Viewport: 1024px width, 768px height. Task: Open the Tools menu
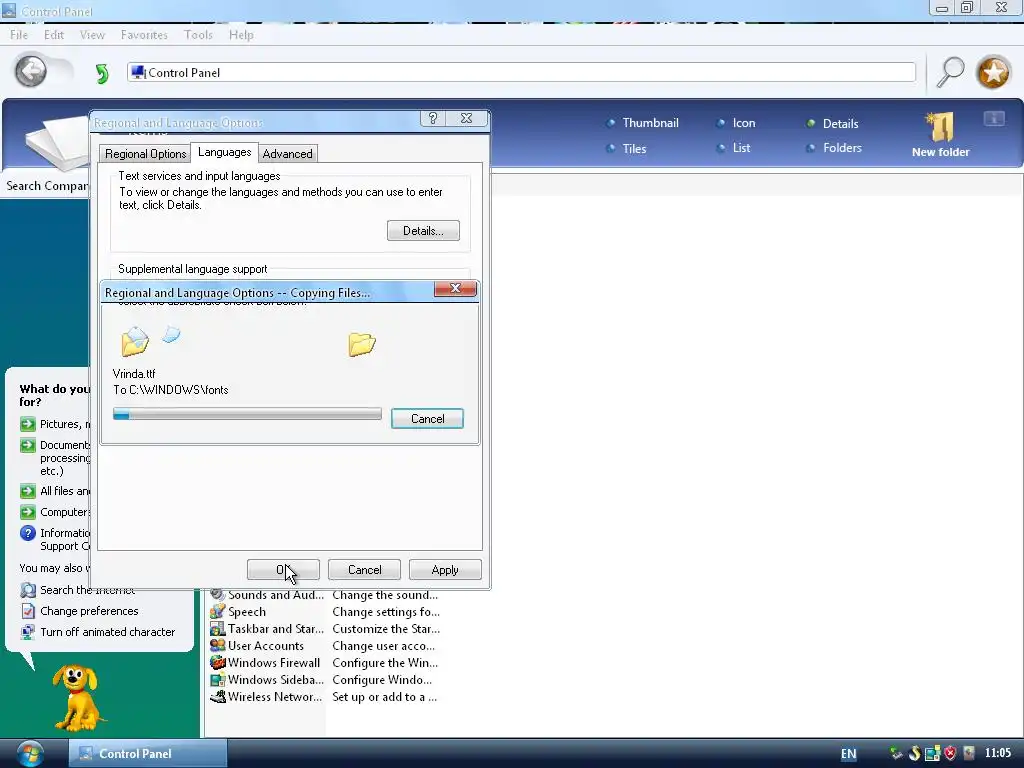(x=198, y=35)
